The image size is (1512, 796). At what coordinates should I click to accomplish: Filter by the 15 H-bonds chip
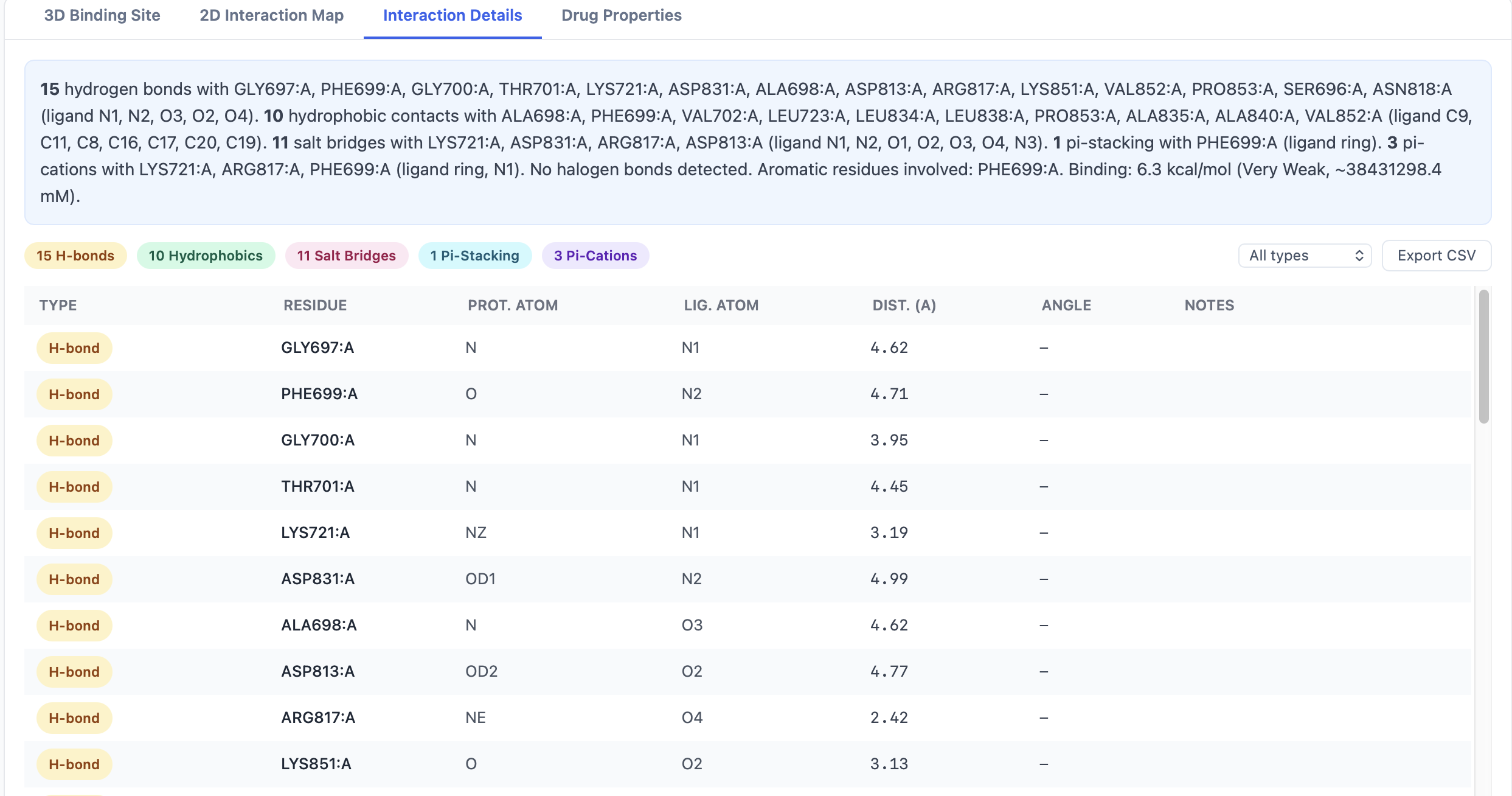75,256
